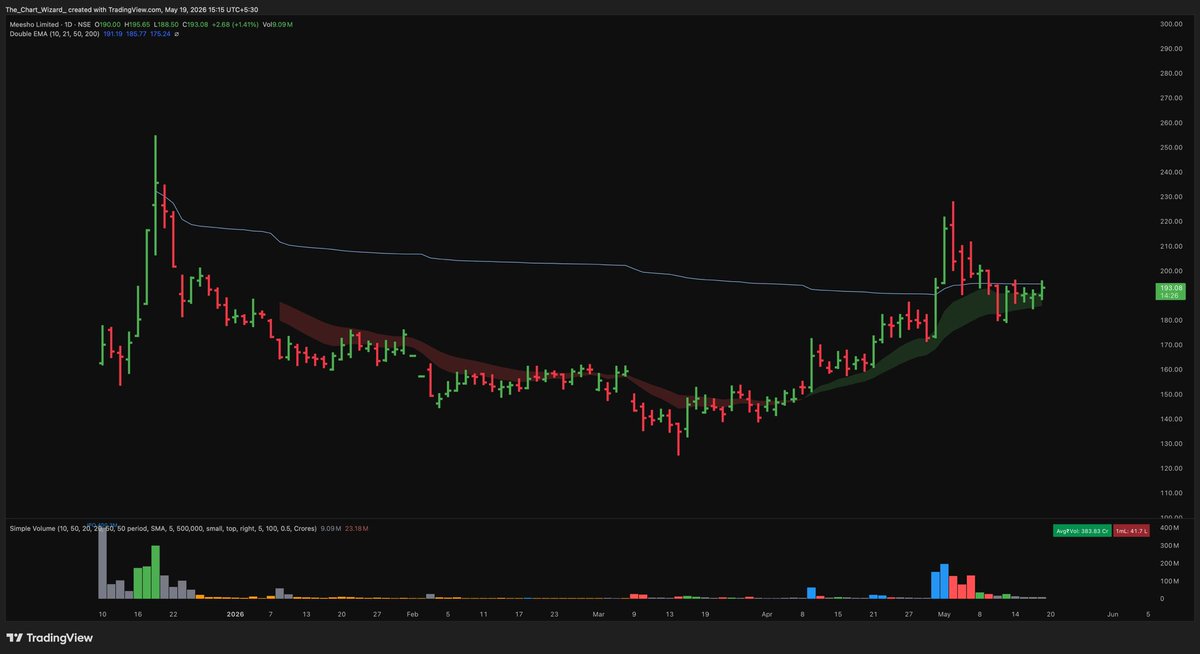The width and height of the screenshot is (1200, 654).
Task: Click the EMA value 191.19
Action: coord(113,34)
